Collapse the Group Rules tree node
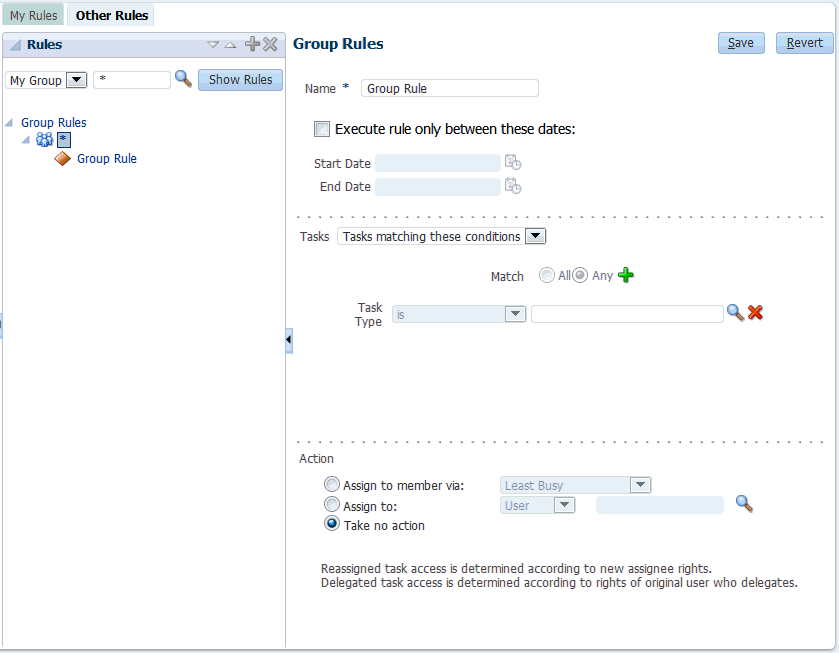 pos(10,123)
